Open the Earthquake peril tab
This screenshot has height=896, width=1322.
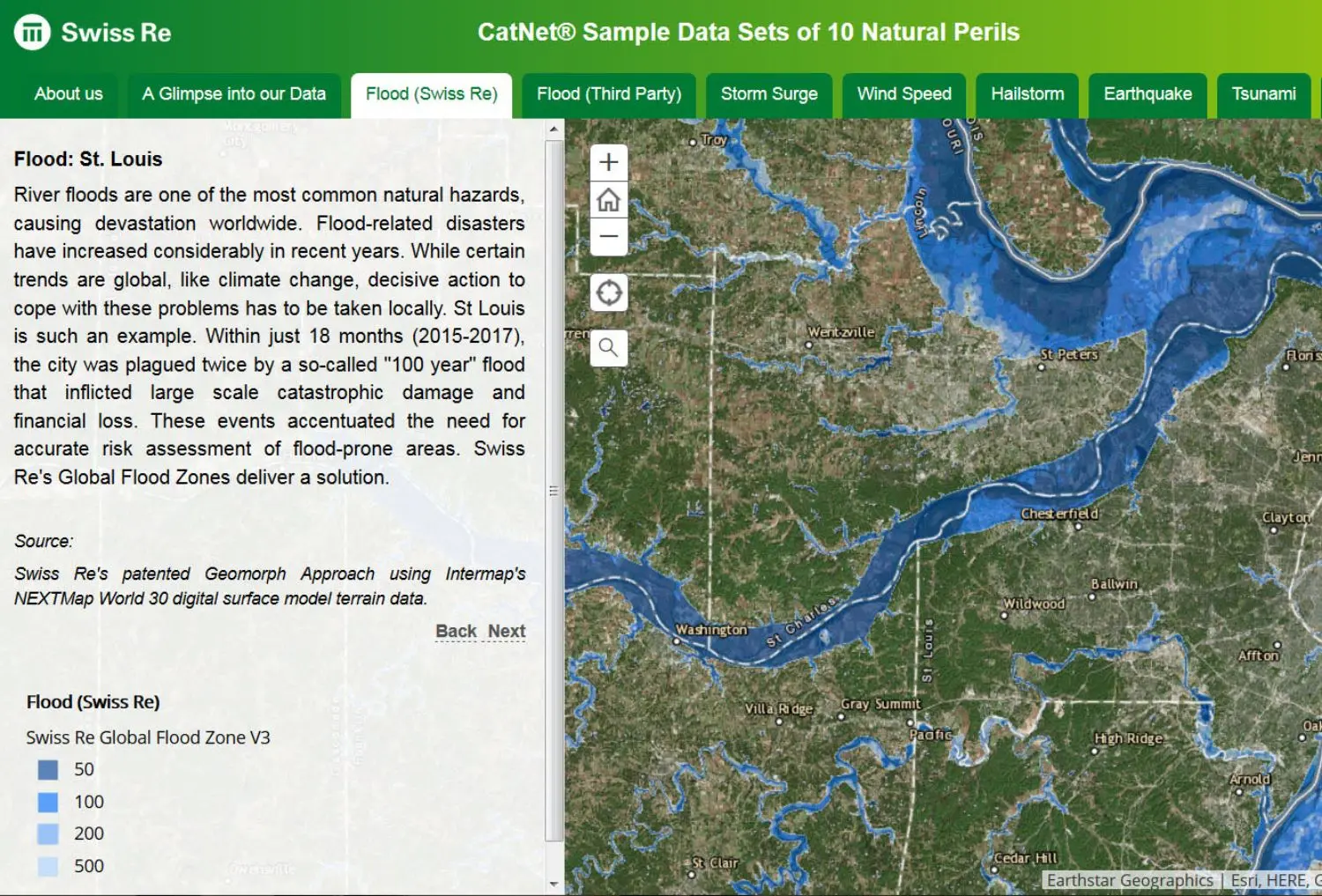click(1147, 94)
